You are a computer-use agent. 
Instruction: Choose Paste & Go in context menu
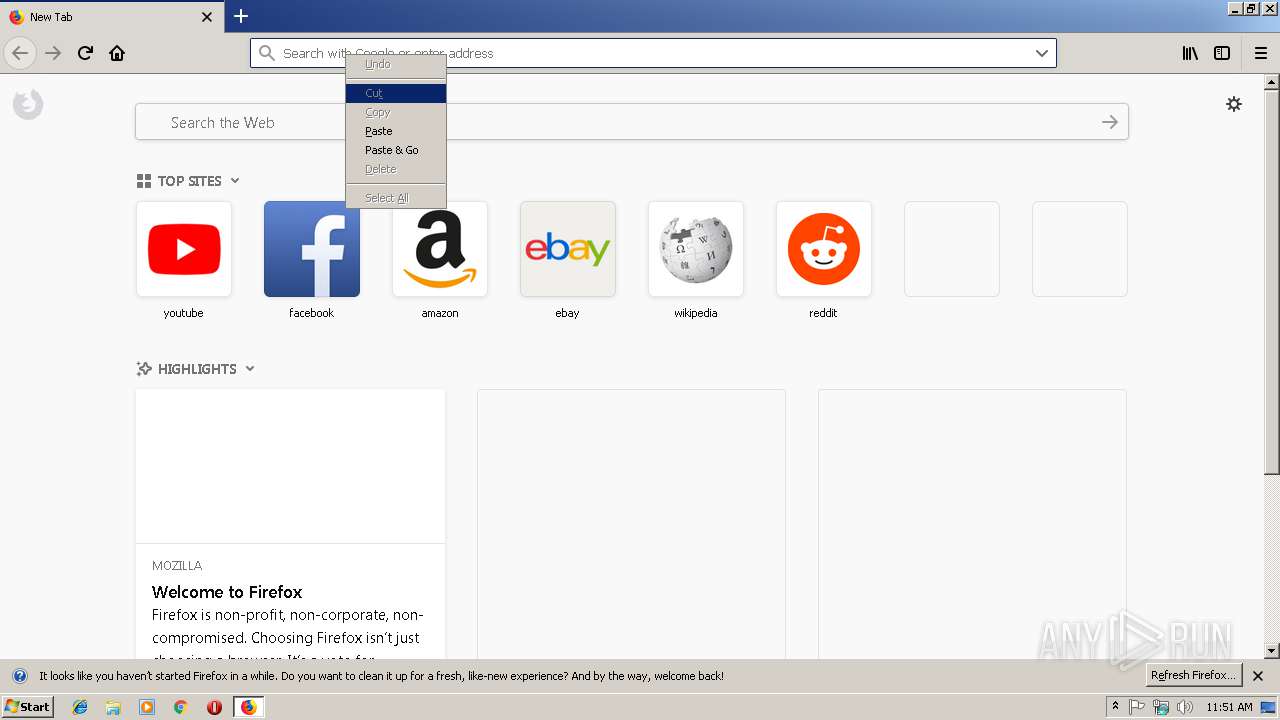click(x=396, y=150)
